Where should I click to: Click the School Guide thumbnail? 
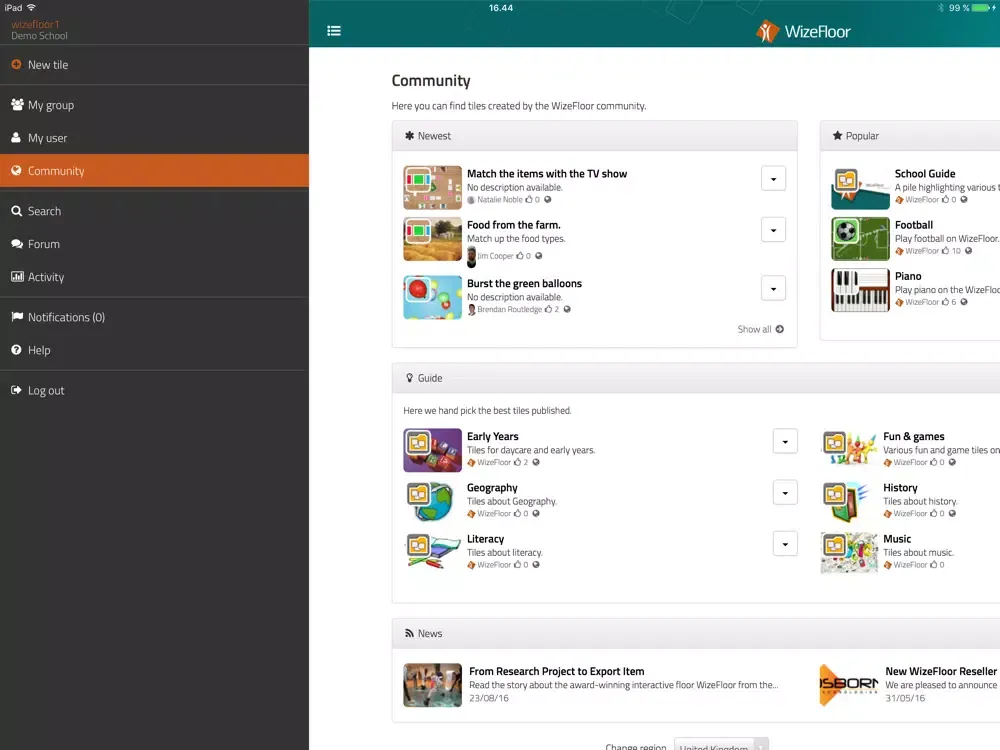tap(860, 188)
